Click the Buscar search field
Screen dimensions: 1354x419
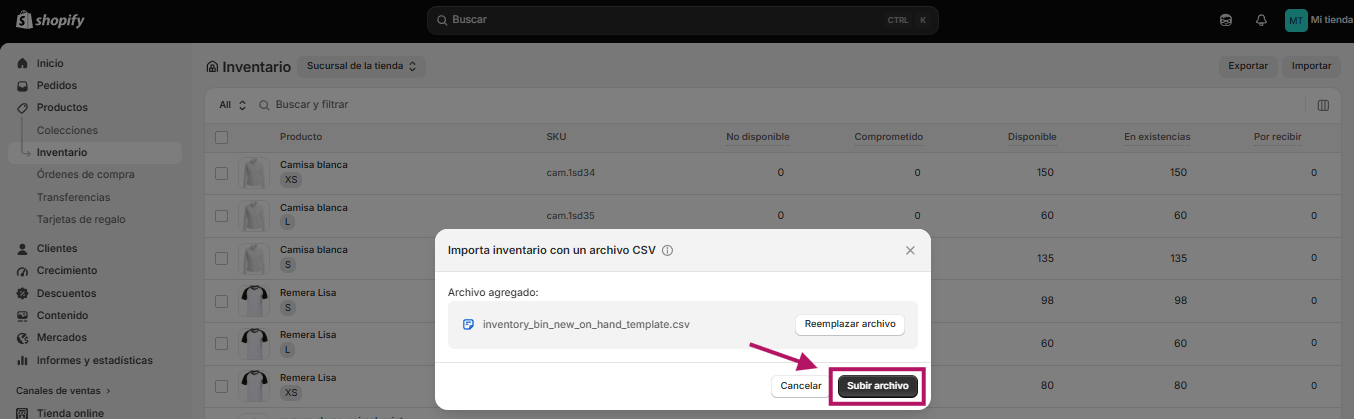[x=683, y=20]
